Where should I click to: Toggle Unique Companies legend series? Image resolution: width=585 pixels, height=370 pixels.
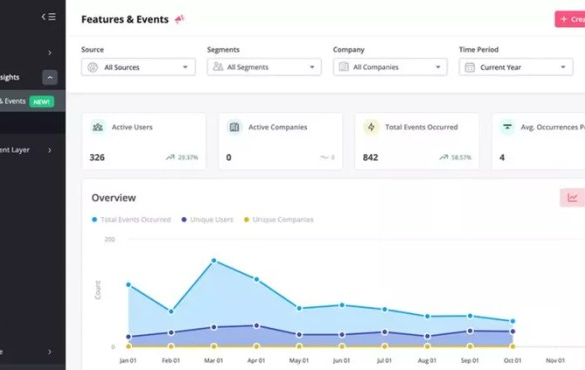279,220
